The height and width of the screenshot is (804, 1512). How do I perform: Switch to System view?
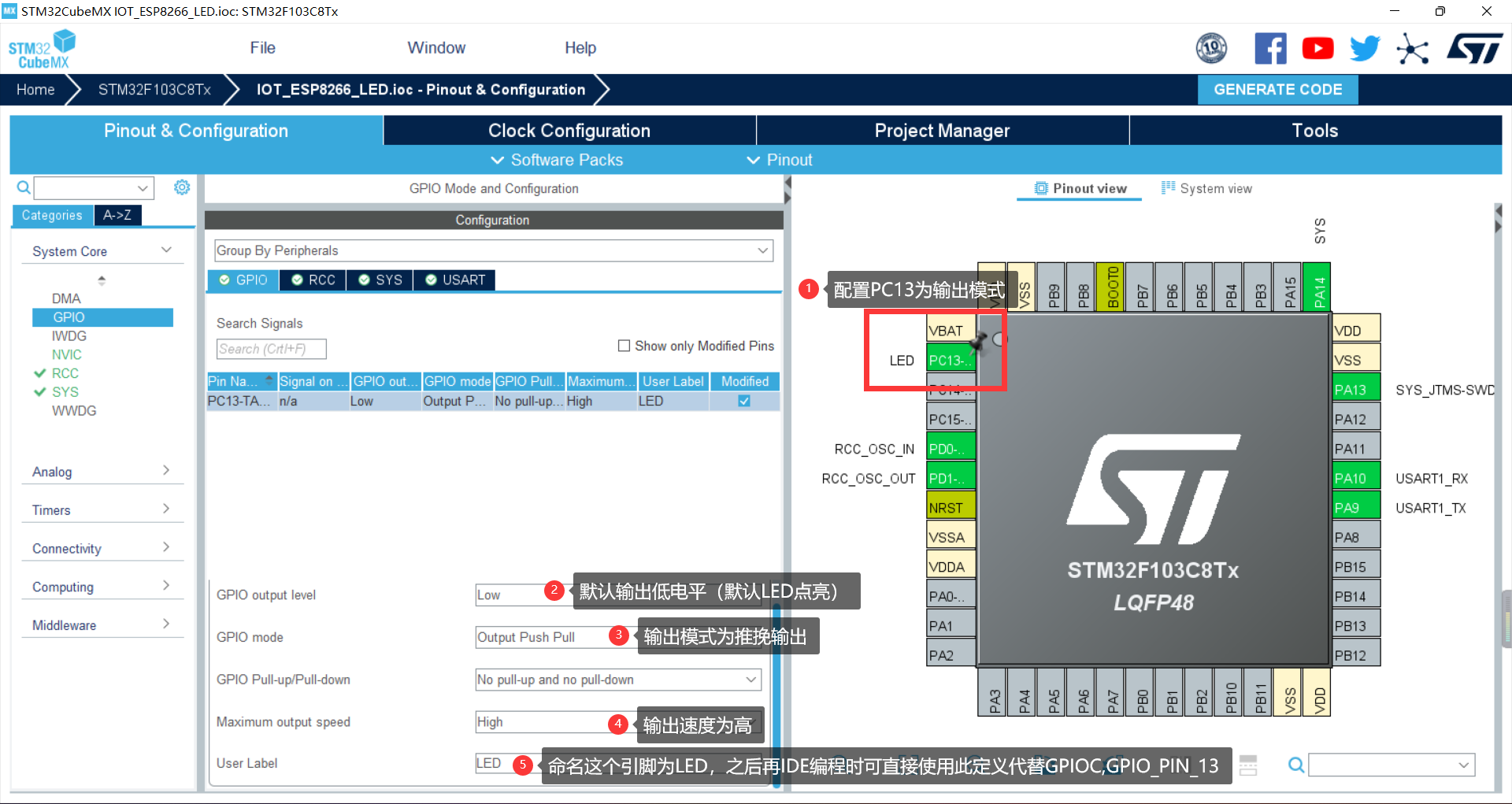coord(1206,188)
